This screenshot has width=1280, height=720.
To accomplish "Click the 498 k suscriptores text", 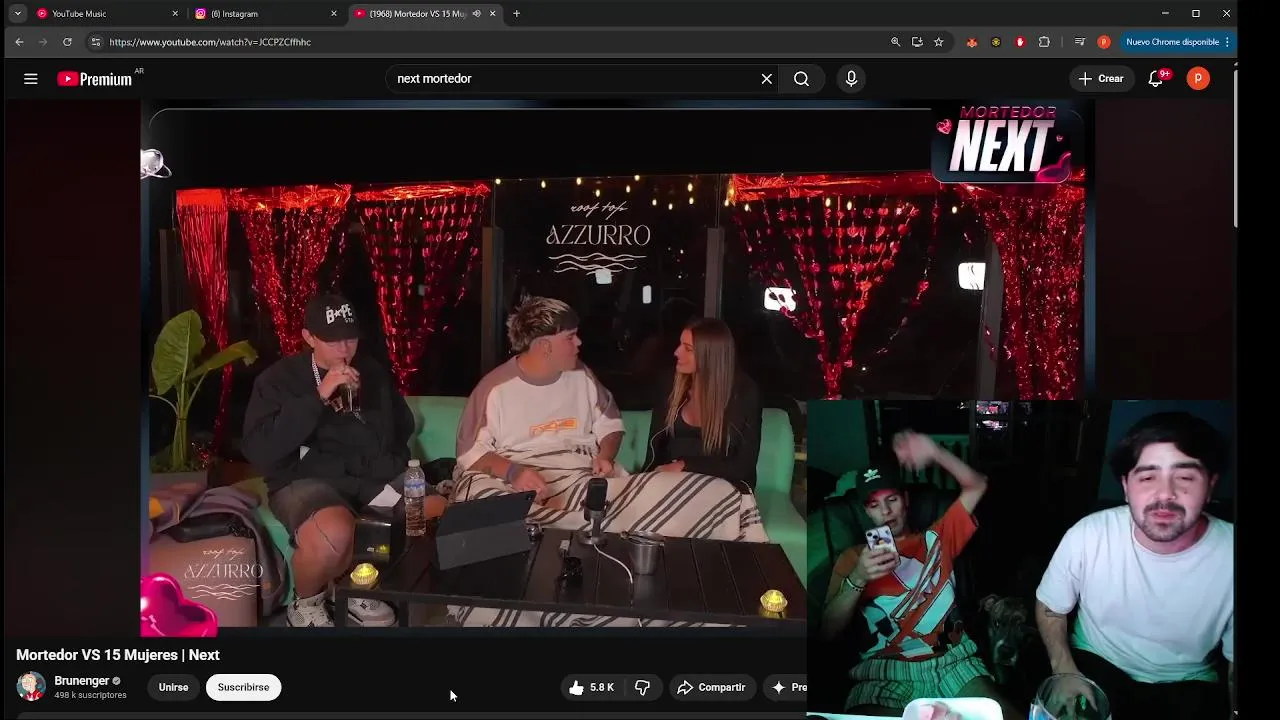I will click(90, 695).
